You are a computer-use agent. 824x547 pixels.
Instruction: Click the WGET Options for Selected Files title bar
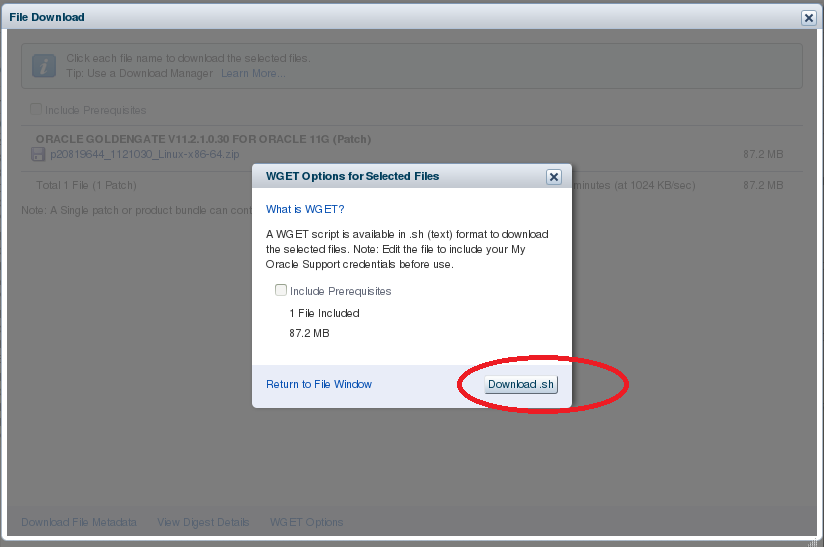tap(352, 176)
